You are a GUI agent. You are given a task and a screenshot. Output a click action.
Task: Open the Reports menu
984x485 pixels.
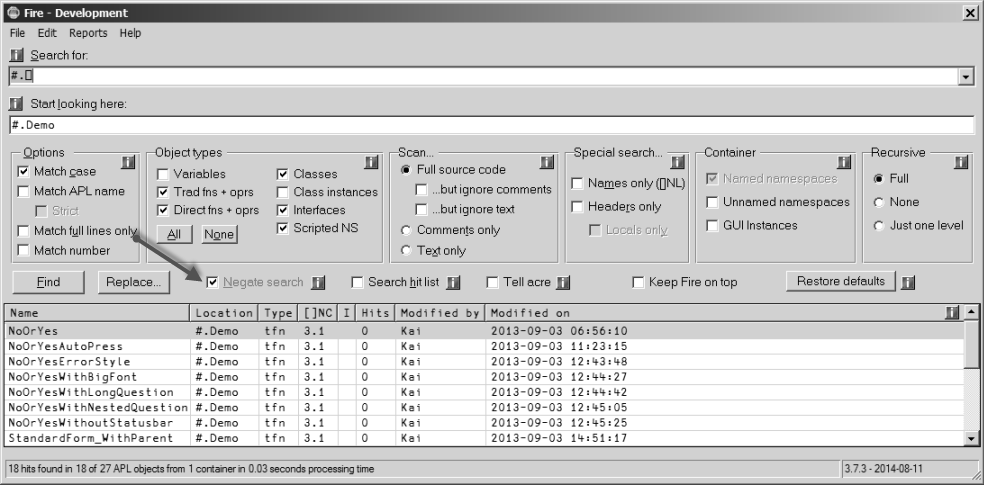(x=88, y=33)
